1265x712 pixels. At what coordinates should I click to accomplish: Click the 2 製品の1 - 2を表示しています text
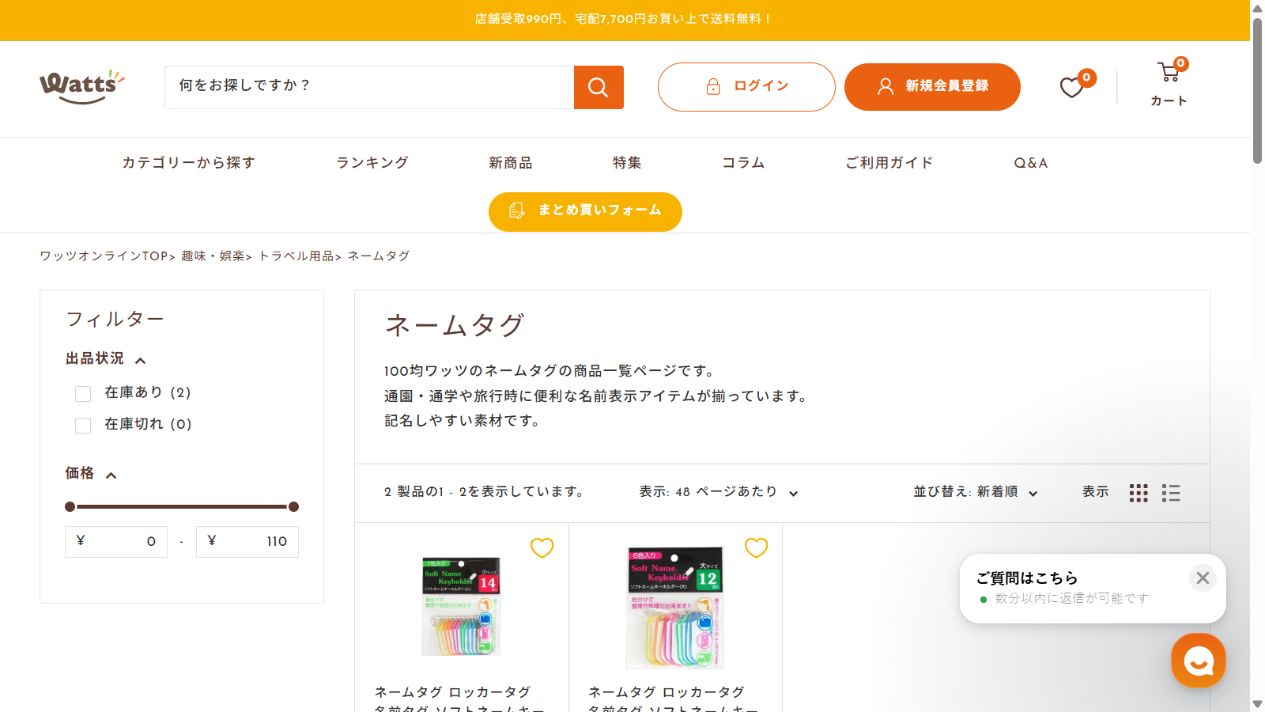click(x=484, y=492)
